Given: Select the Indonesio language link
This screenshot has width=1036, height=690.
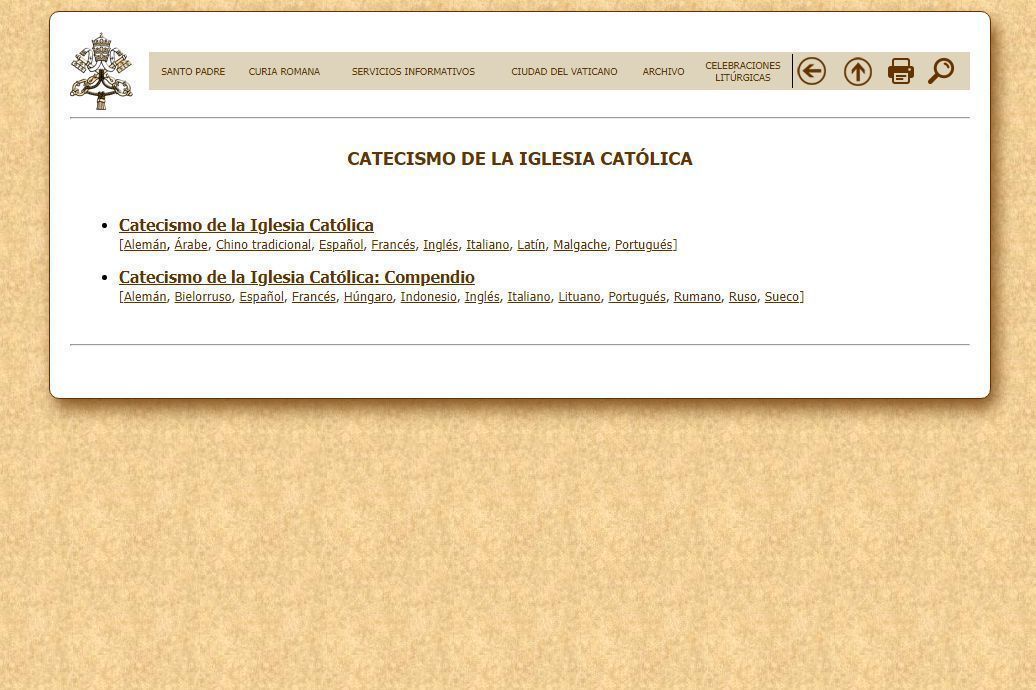Looking at the screenshot, I should 429,297.
